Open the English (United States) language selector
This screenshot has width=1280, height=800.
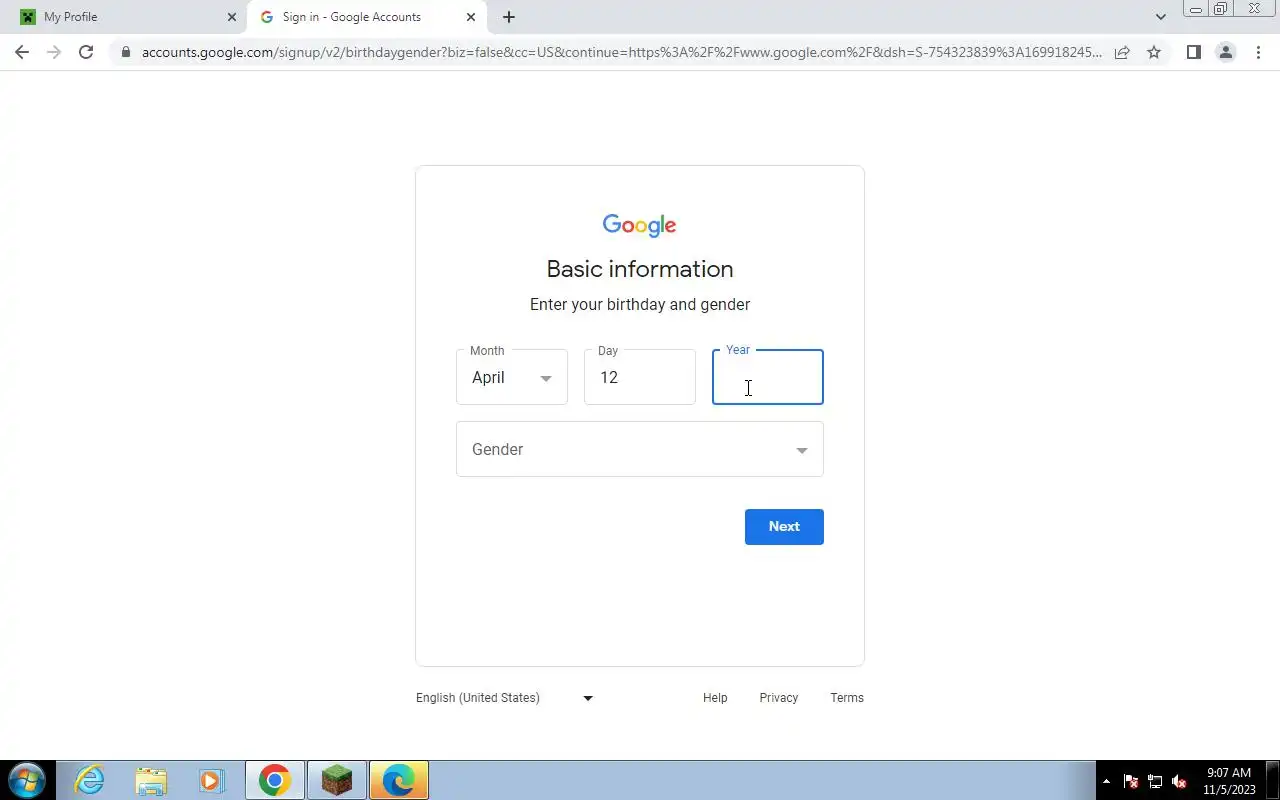pos(505,698)
